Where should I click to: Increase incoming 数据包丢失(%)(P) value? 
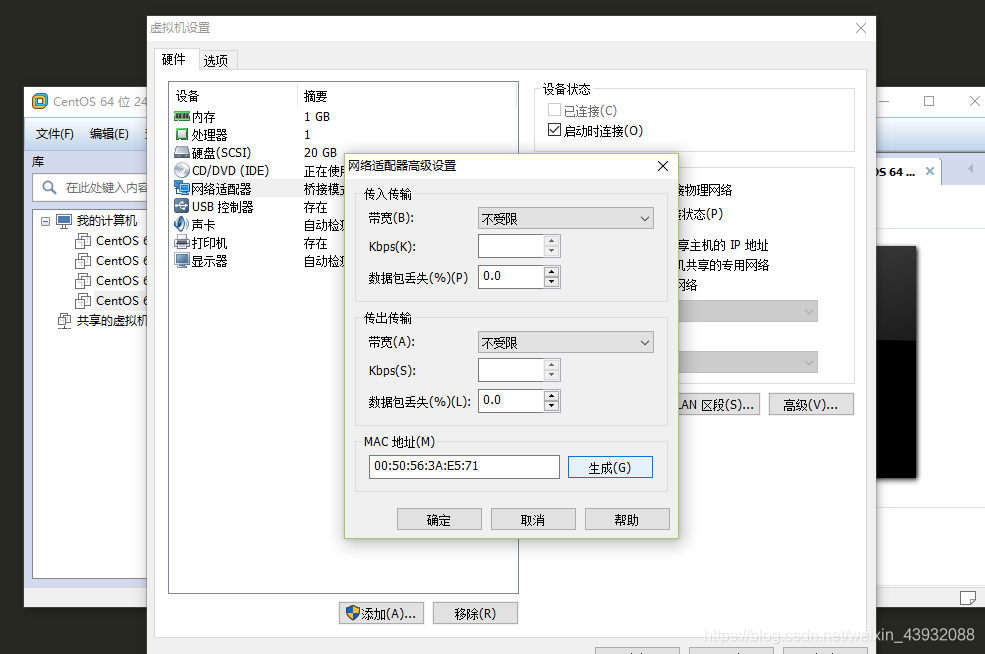551,271
